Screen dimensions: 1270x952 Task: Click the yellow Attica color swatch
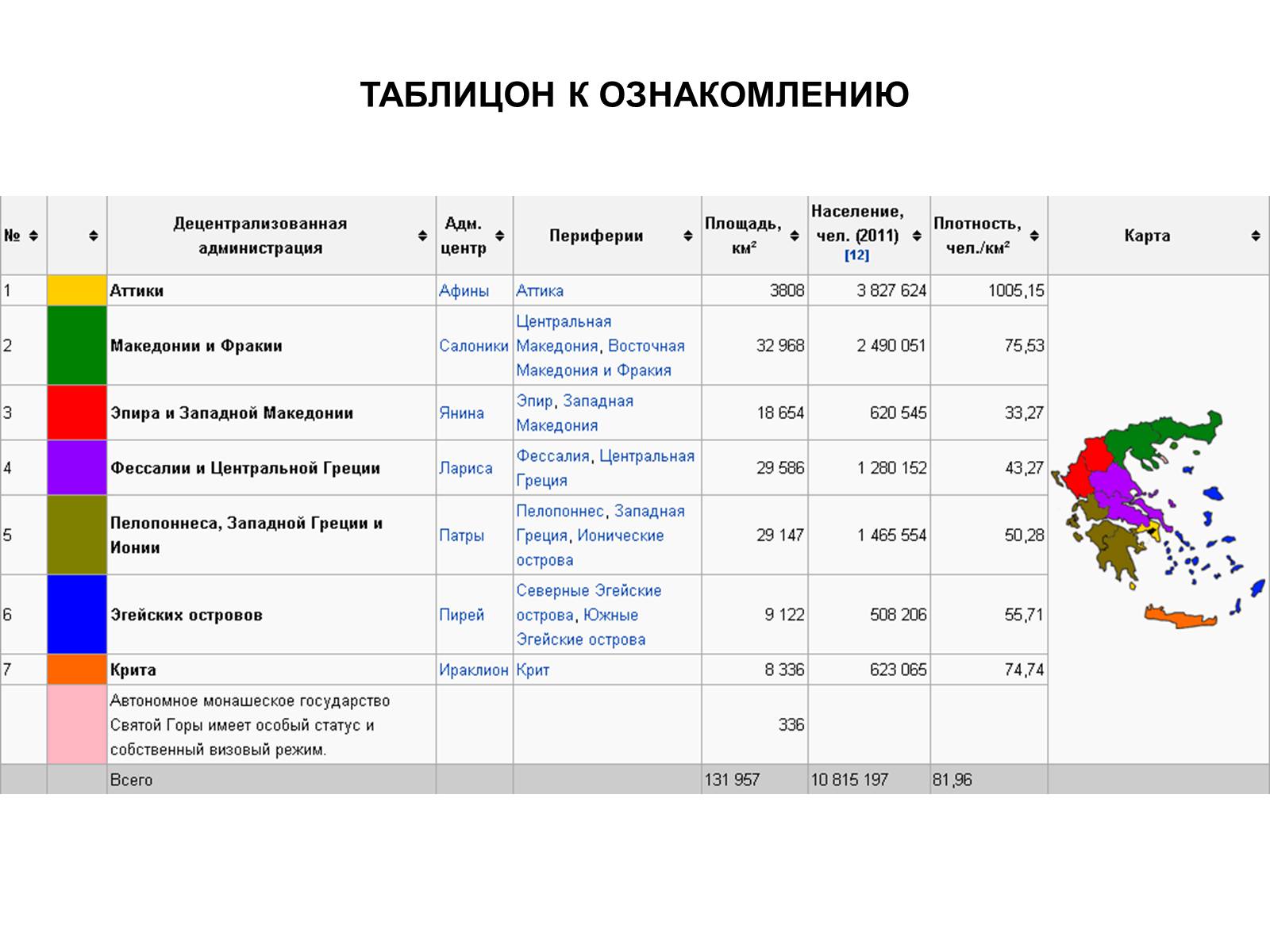pos(77,290)
